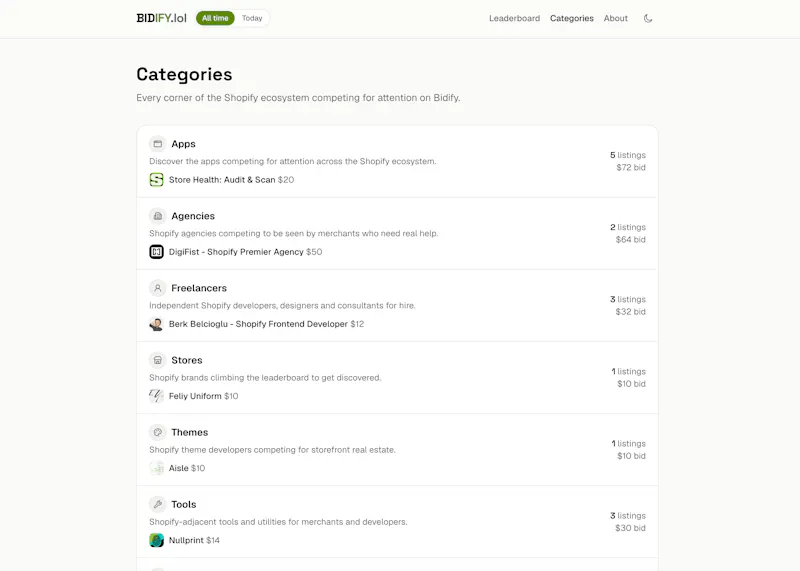
Task: Open the Stores category heading
Action: [x=187, y=360]
